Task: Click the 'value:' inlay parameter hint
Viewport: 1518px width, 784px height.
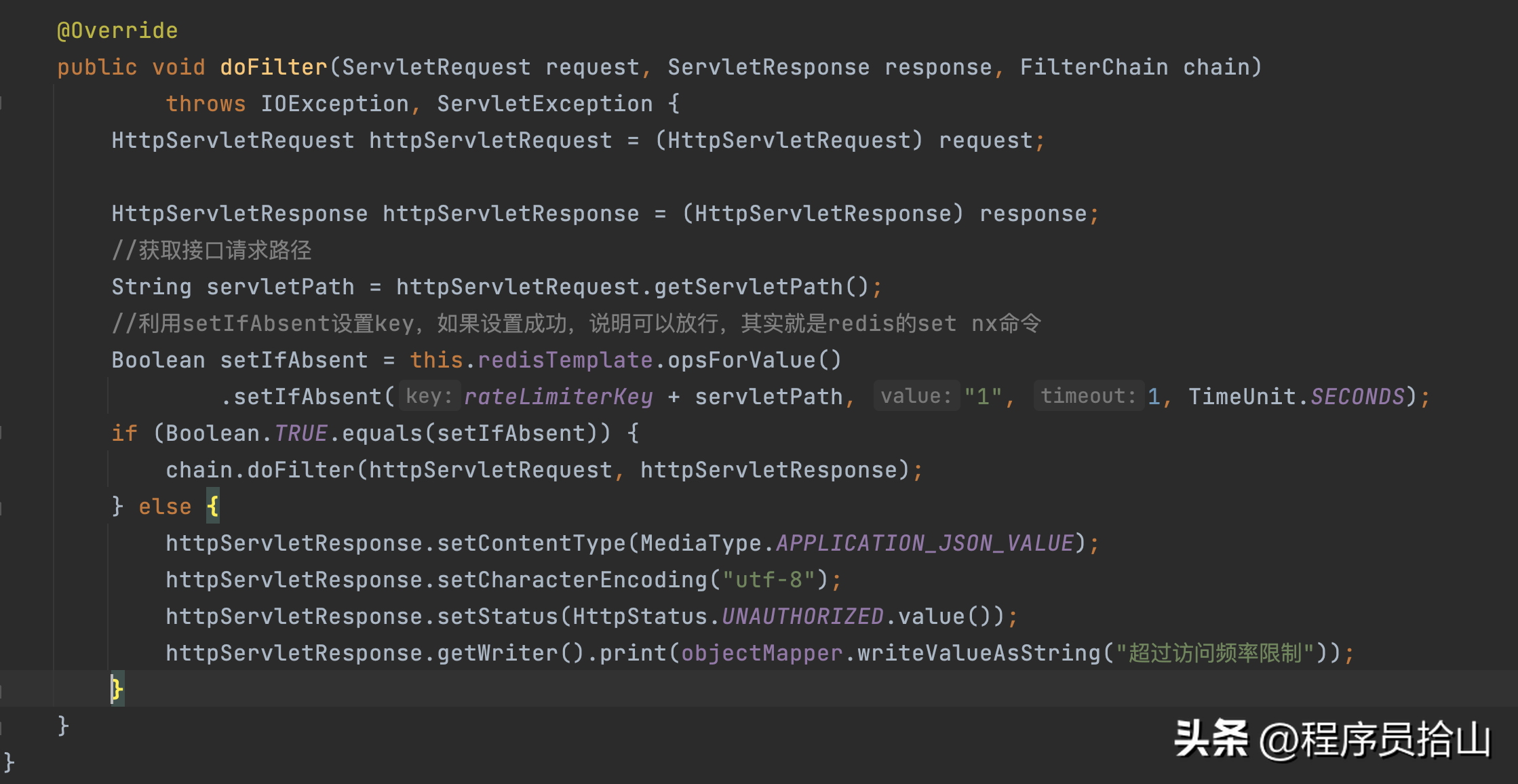Action: tap(916, 396)
